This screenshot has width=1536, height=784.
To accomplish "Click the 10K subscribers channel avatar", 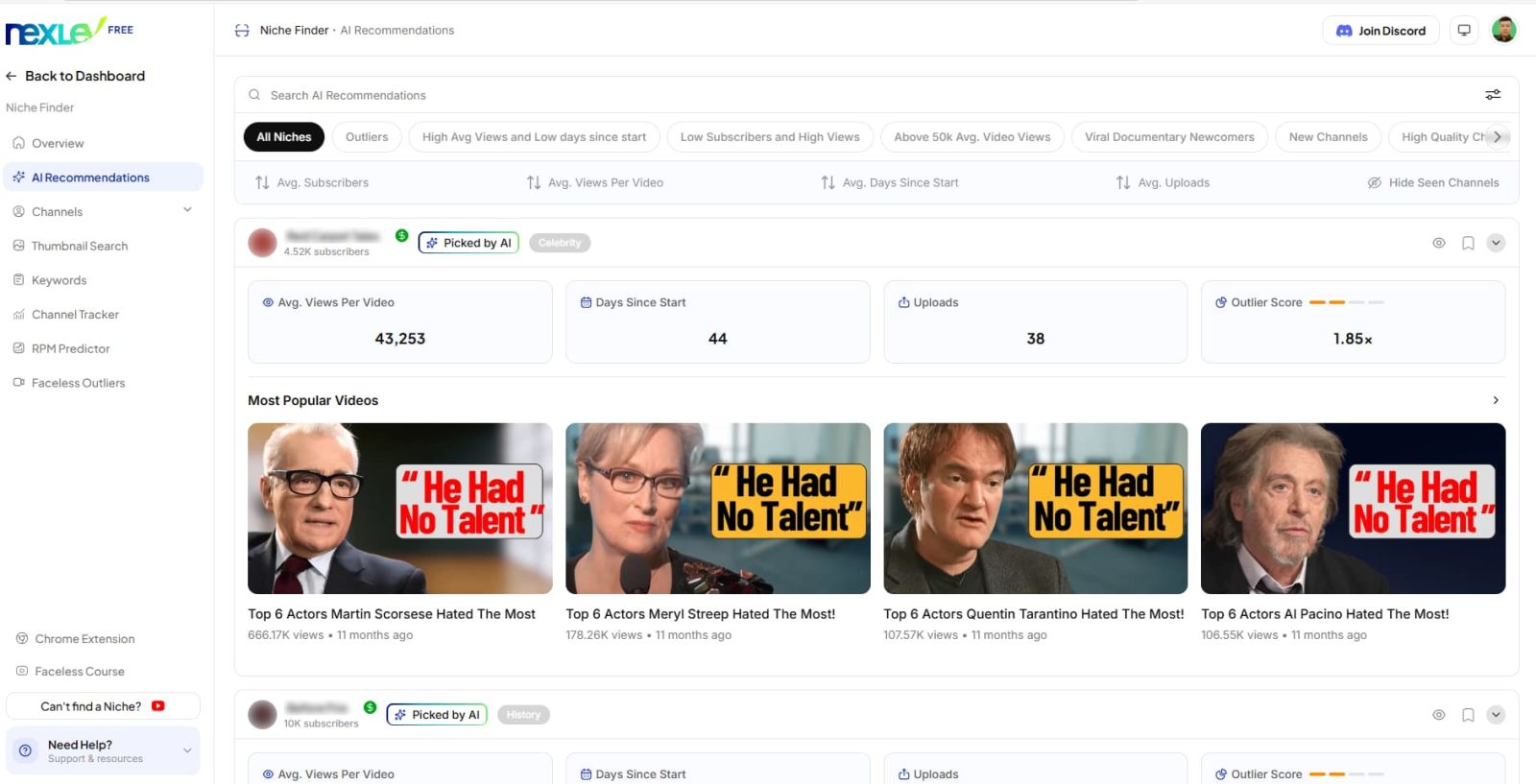I will tap(262, 715).
